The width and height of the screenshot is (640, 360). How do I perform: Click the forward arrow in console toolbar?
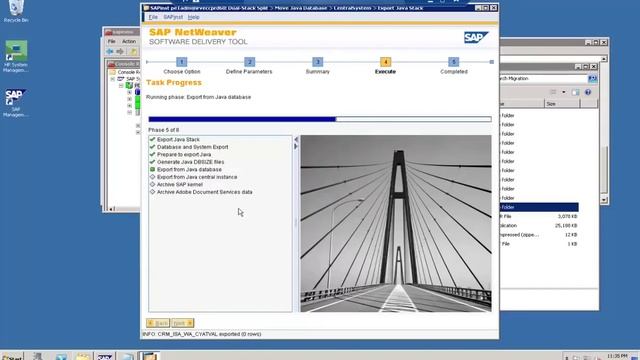(x=120, y=51)
